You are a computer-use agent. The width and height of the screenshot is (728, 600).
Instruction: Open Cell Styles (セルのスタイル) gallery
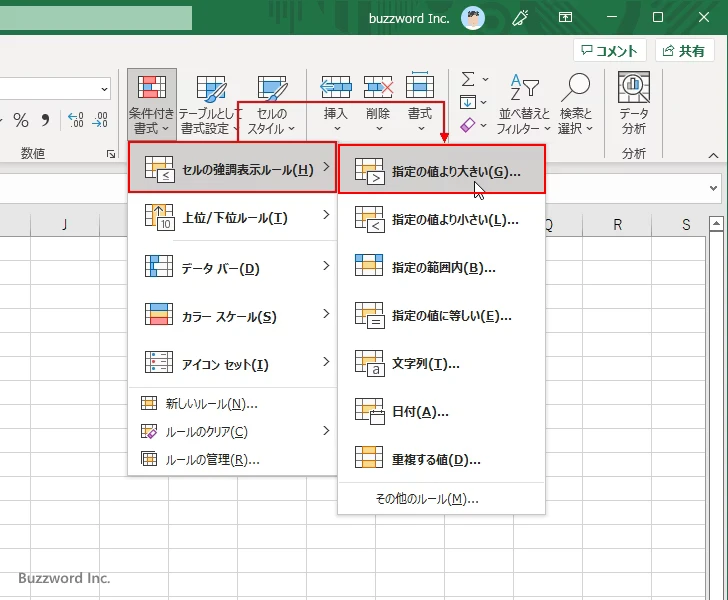[272, 90]
